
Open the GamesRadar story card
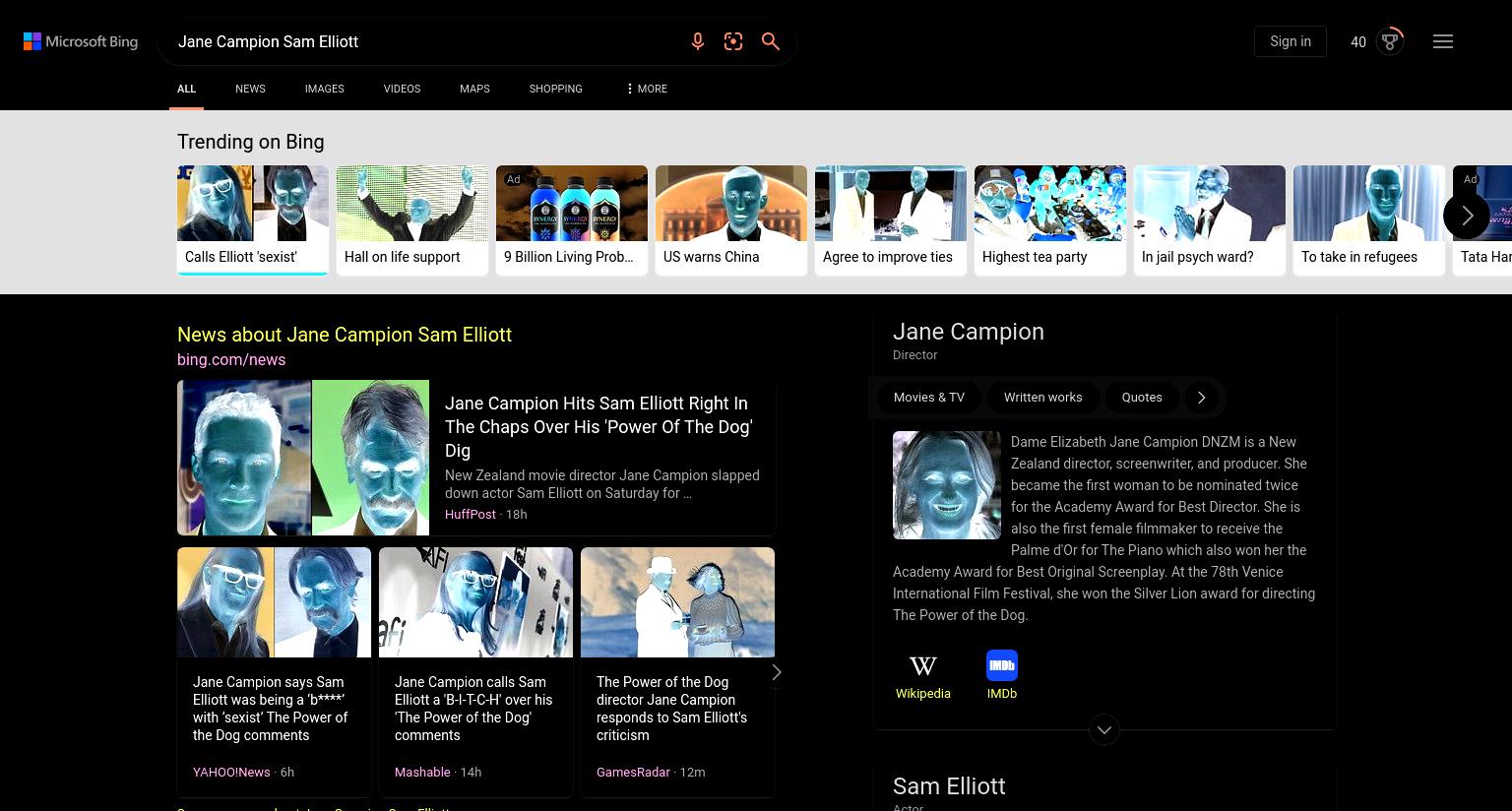[x=677, y=671]
